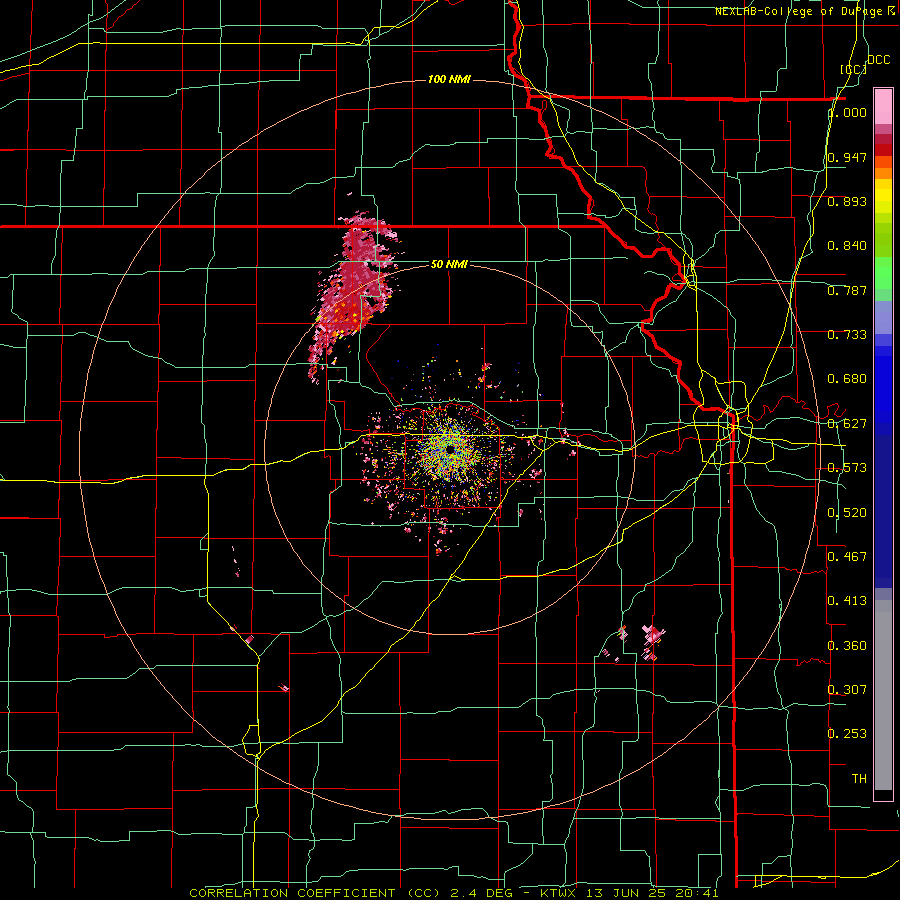Click the 0.573 color scale value

847,468
